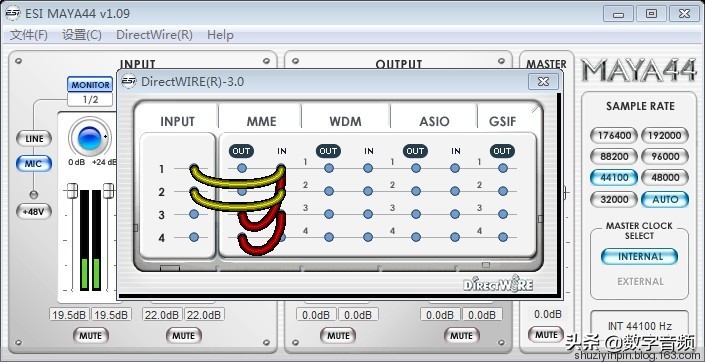Screen dimensions: 705x362
Task: Select 44100 sample rate
Action: pyautogui.click(x=614, y=178)
